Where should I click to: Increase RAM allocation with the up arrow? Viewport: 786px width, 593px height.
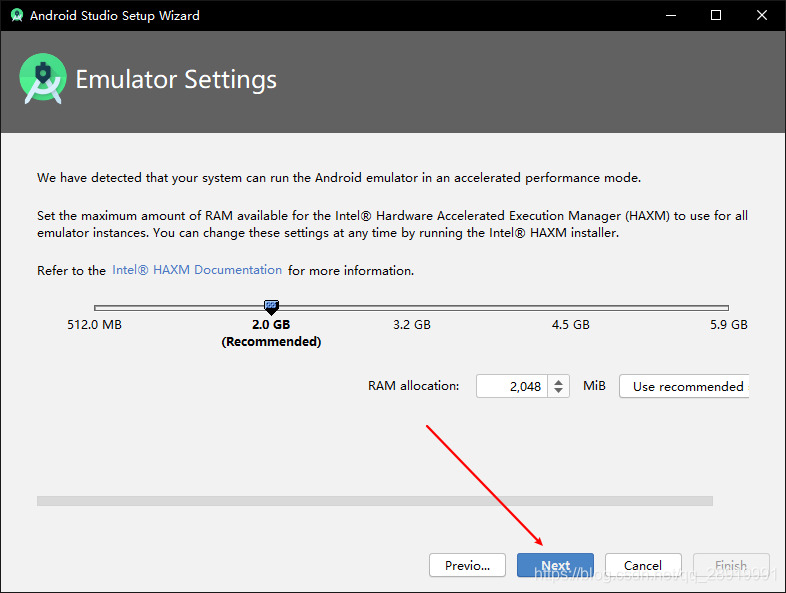[x=558, y=381]
